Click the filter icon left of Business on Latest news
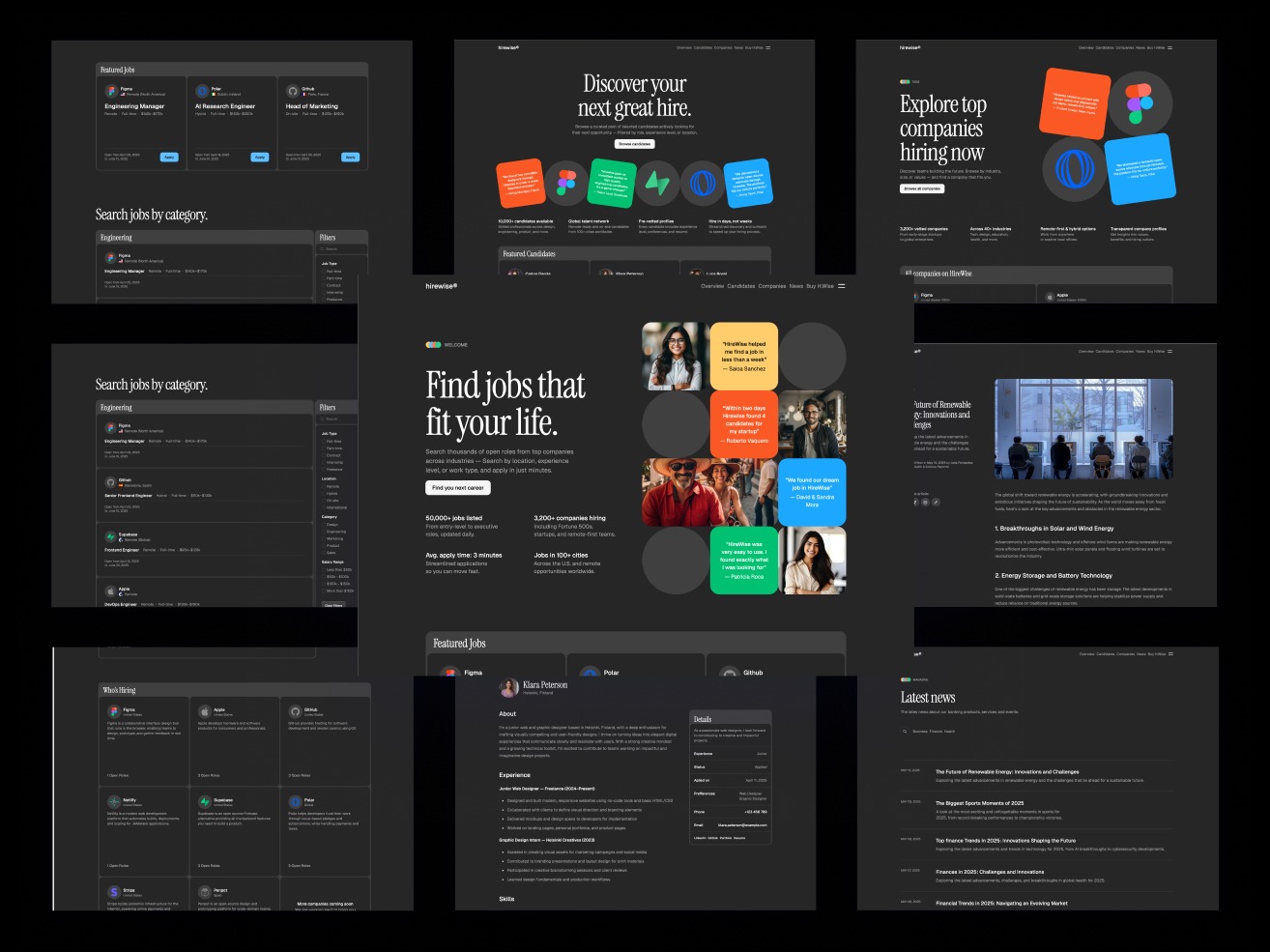 pyautogui.click(x=906, y=732)
